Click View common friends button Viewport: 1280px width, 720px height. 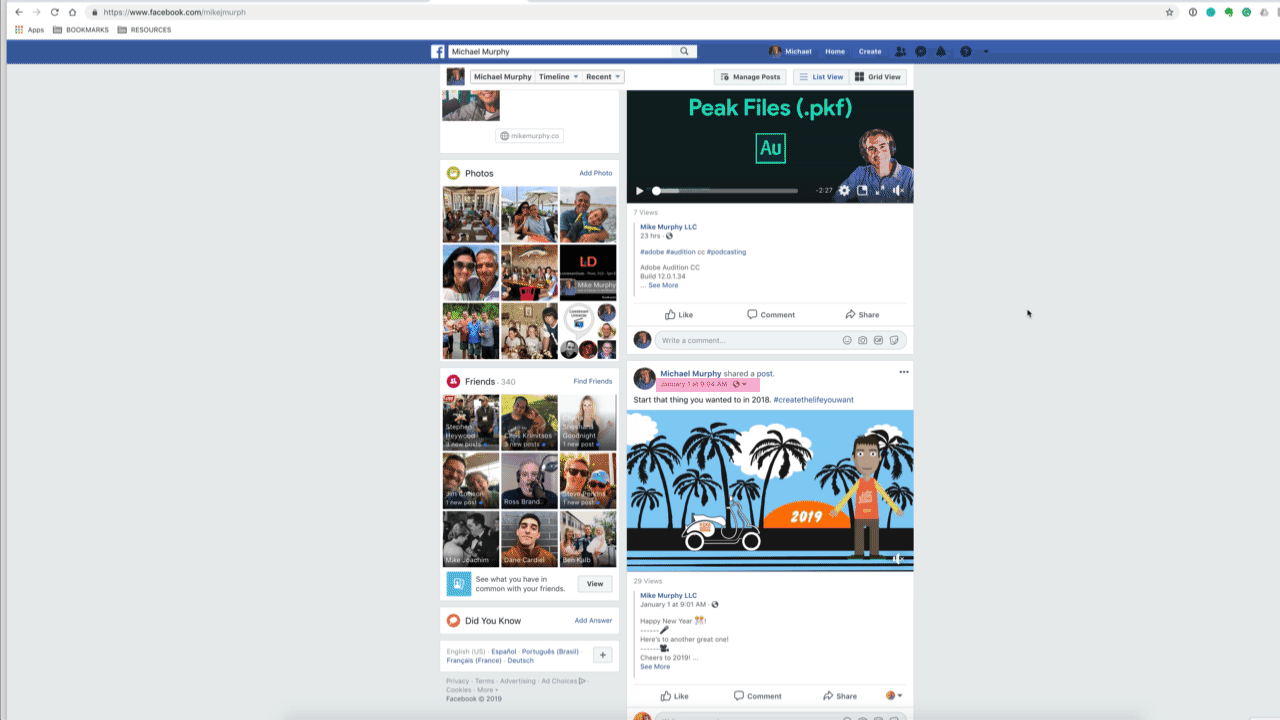click(x=595, y=584)
